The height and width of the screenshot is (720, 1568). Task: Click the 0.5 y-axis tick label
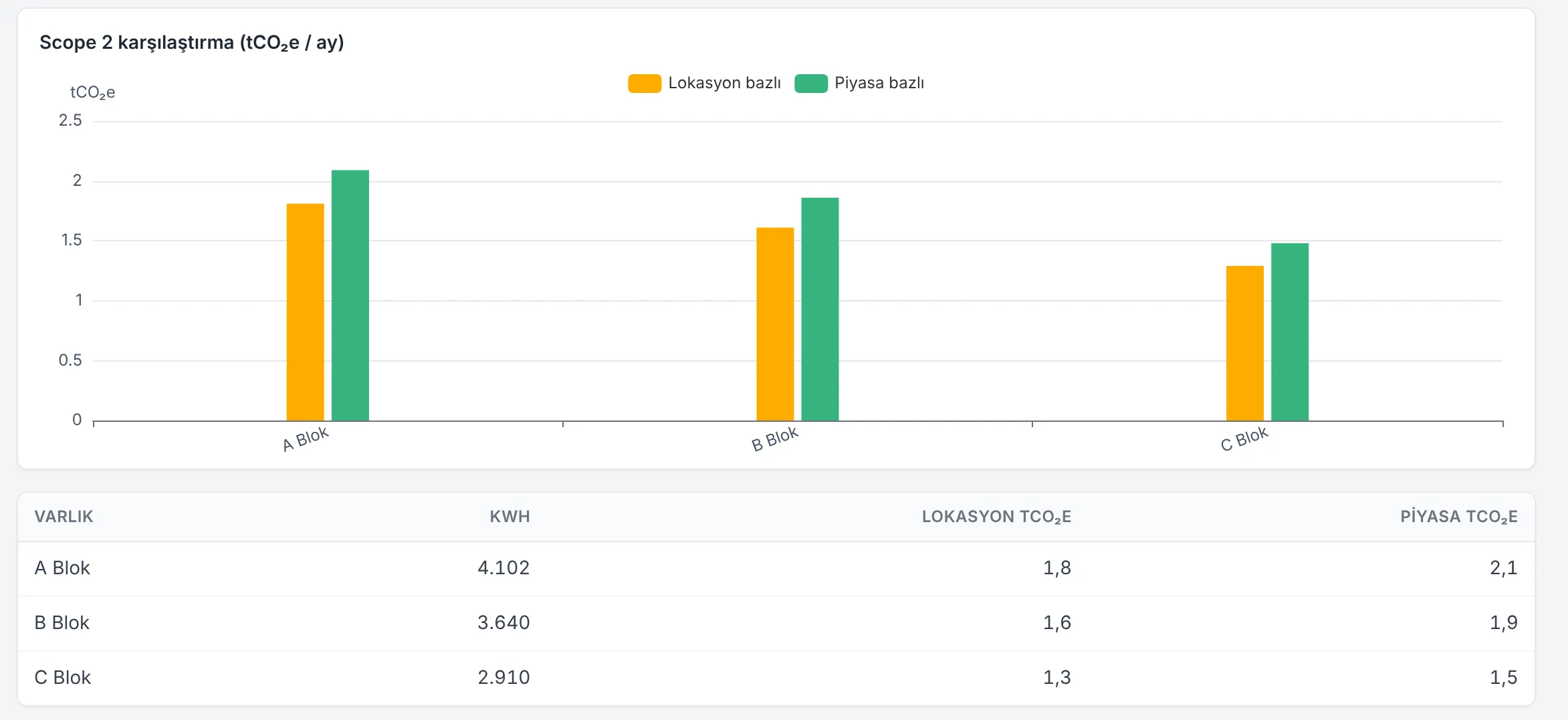coord(70,360)
